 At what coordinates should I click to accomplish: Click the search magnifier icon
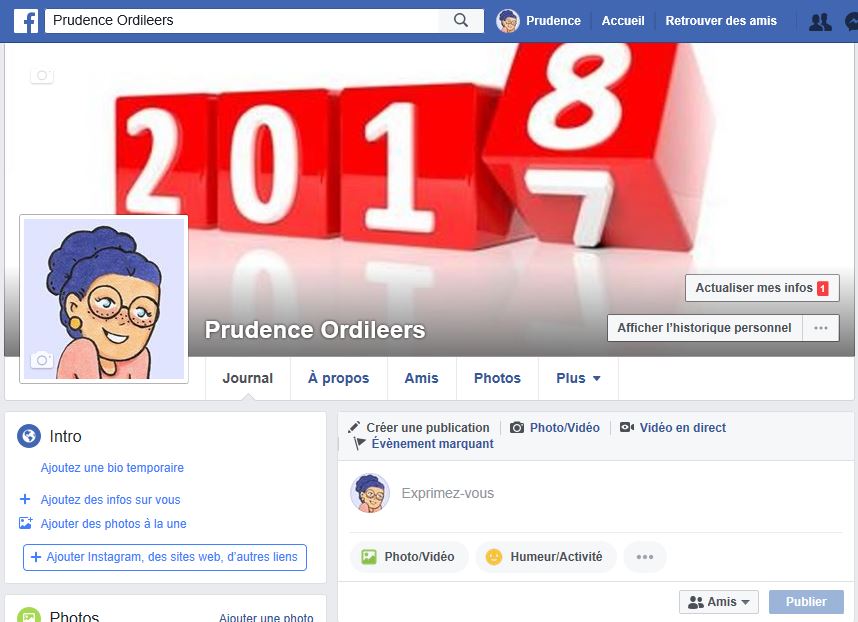pos(461,20)
